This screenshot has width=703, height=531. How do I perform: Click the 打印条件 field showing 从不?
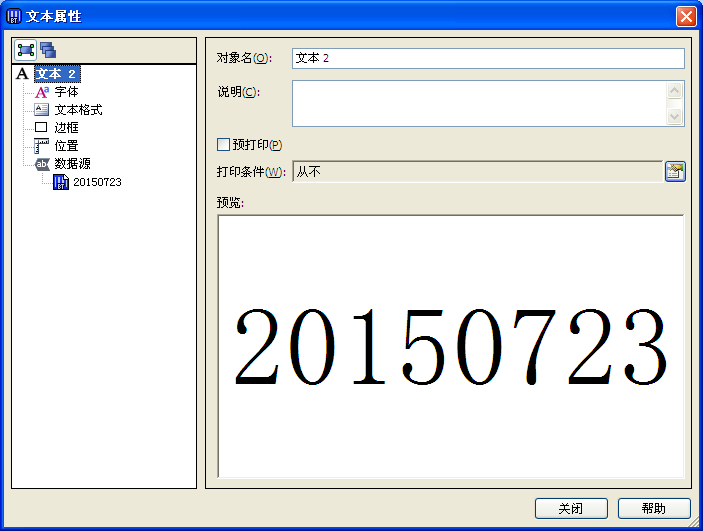coord(476,172)
